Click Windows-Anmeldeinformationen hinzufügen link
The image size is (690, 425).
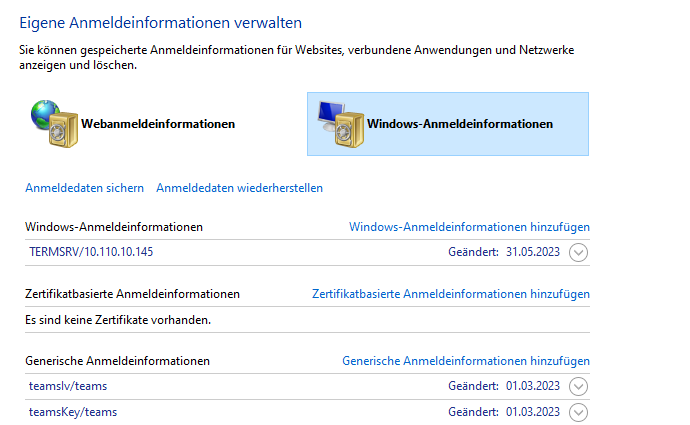(x=469, y=227)
